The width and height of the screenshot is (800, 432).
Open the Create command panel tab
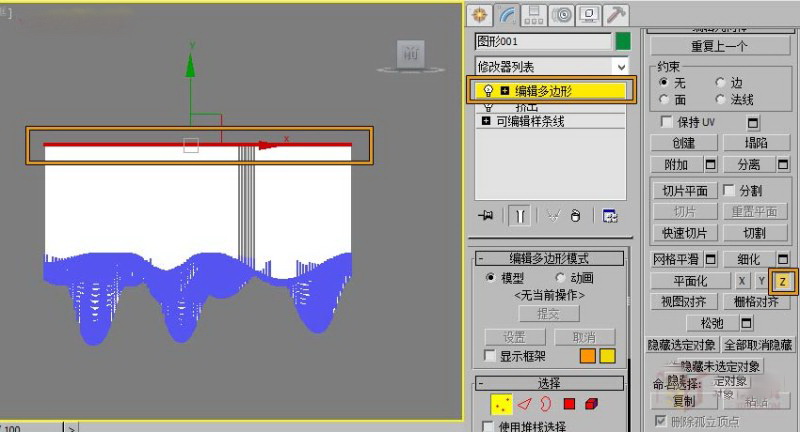tap(480, 14)
